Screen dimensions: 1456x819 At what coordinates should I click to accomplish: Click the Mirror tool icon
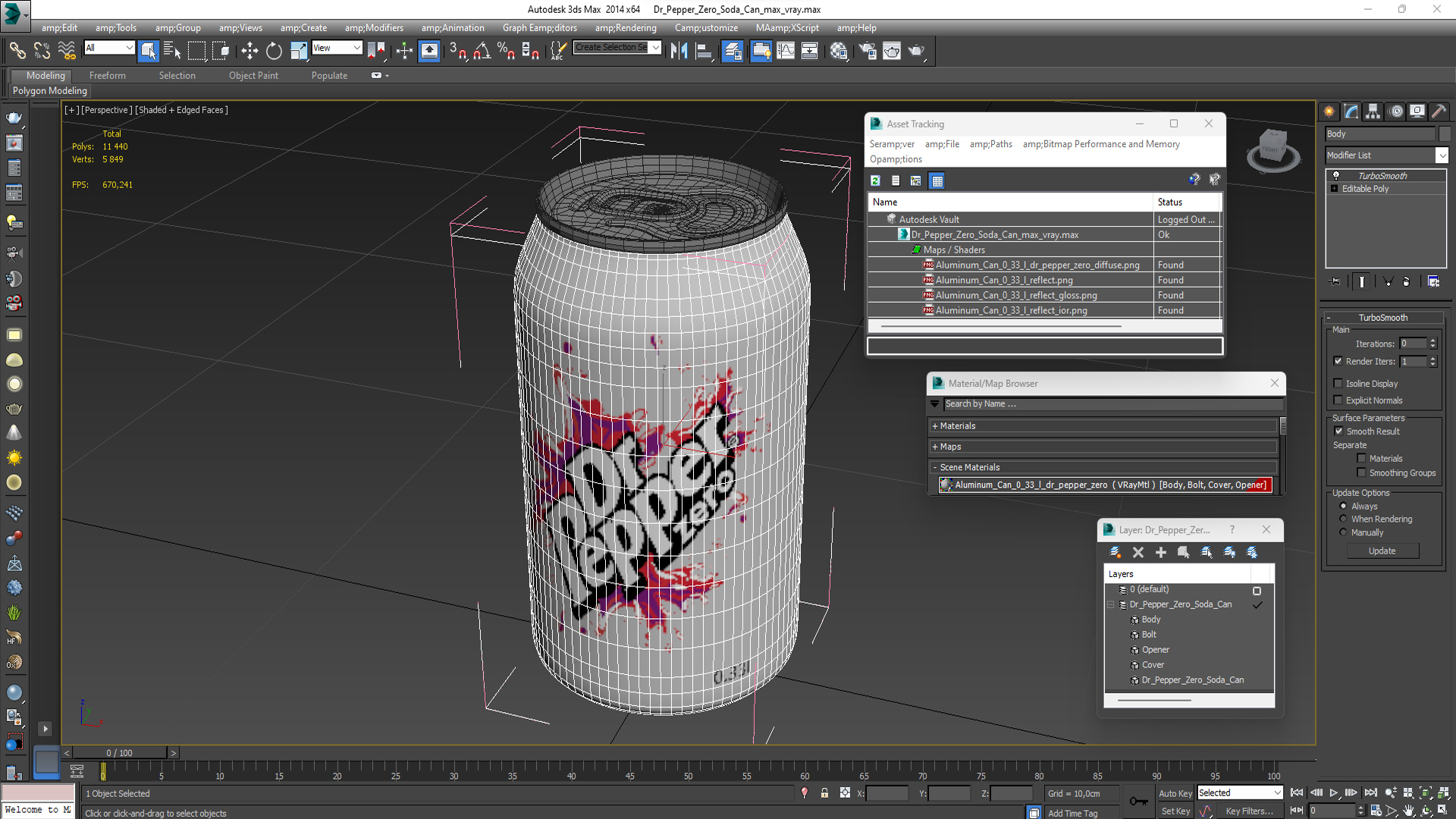[x=679, y=51]
